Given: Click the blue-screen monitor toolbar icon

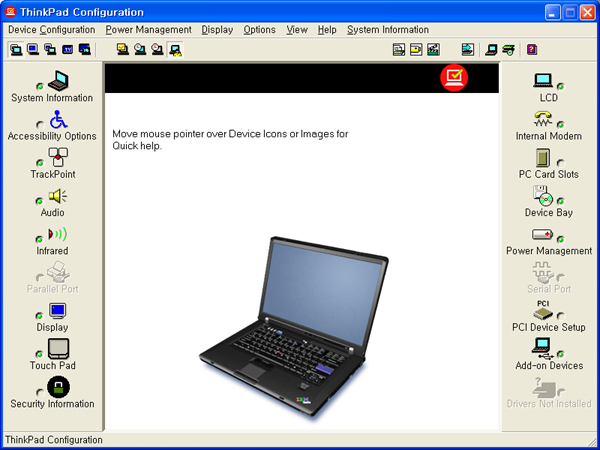Looking at the screenshot, I should point(33,49).
